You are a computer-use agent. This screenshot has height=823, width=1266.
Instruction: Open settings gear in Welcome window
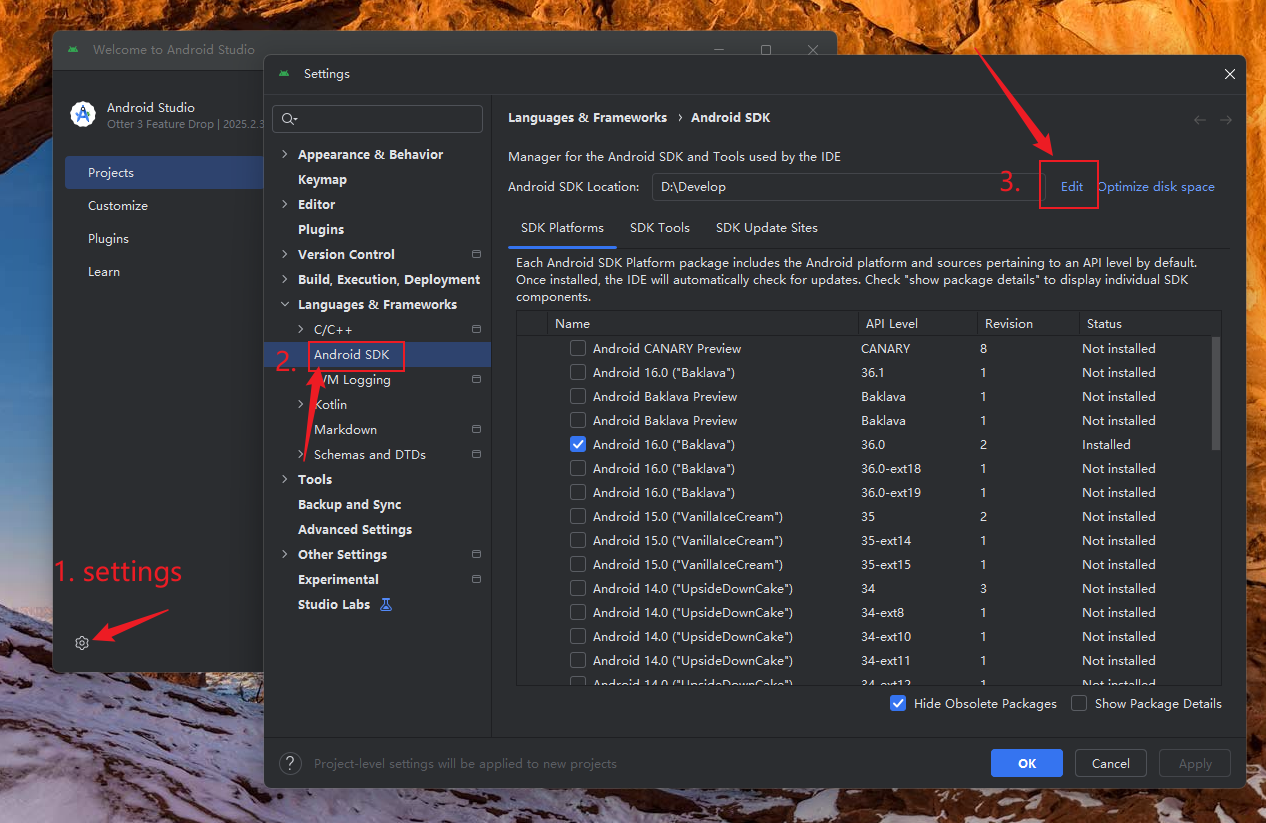tap(82, 643)
